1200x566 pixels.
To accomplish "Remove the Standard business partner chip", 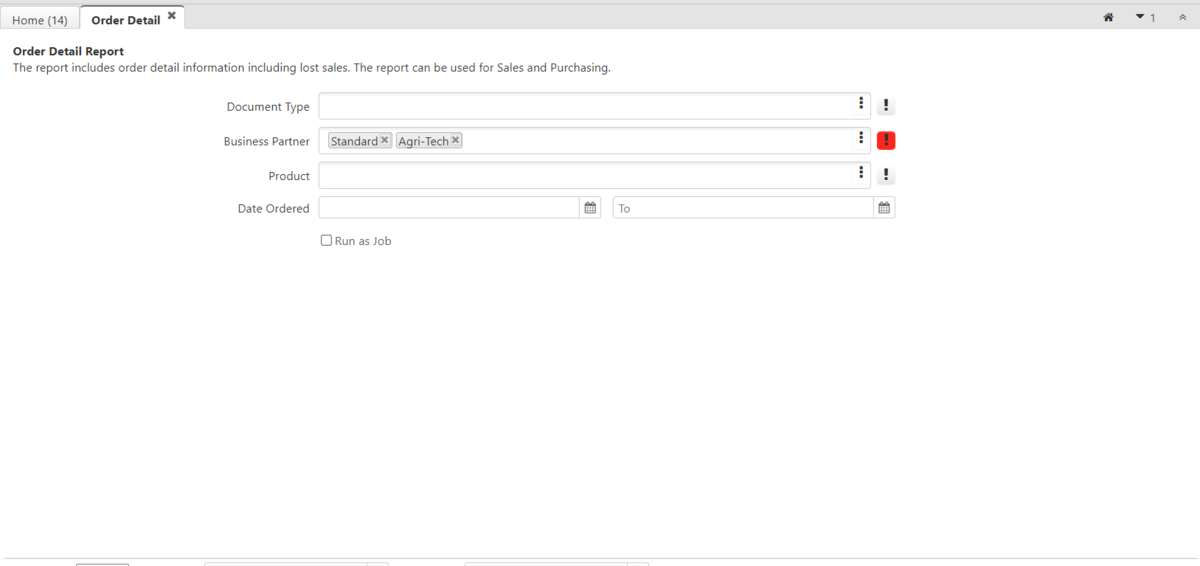I will point(385,141).
